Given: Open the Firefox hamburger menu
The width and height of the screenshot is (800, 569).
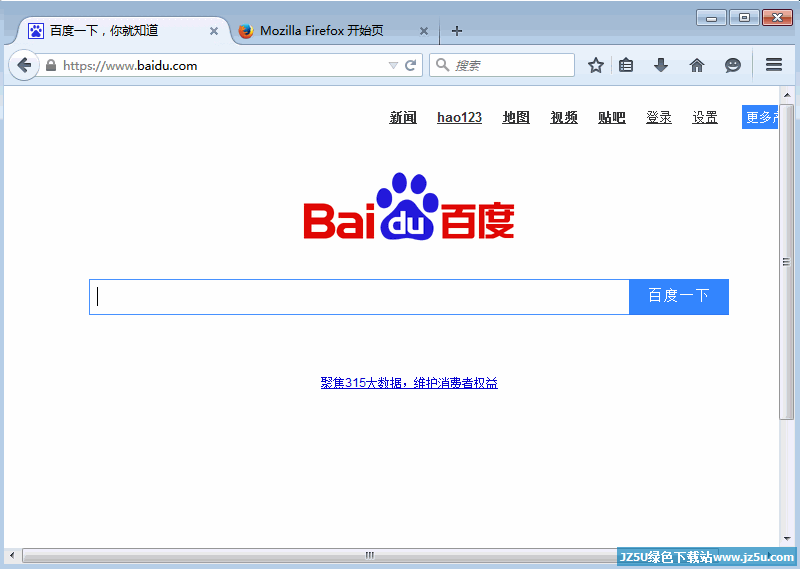Looking at the screenshot, I should [x=774, y=65].
